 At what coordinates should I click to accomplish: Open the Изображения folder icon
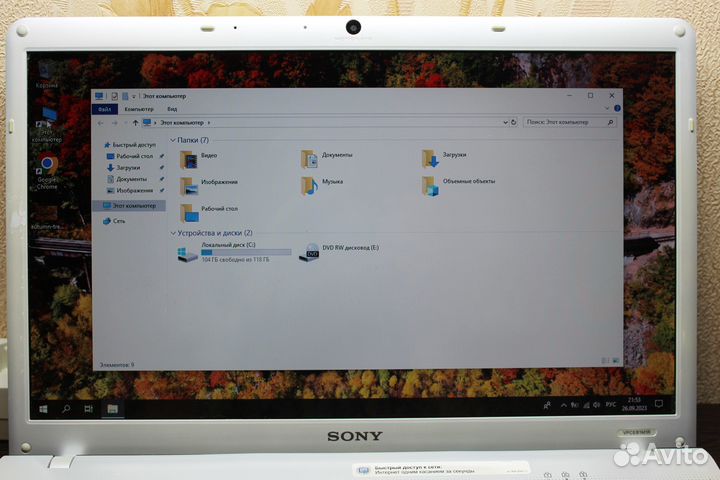point(189,186)
